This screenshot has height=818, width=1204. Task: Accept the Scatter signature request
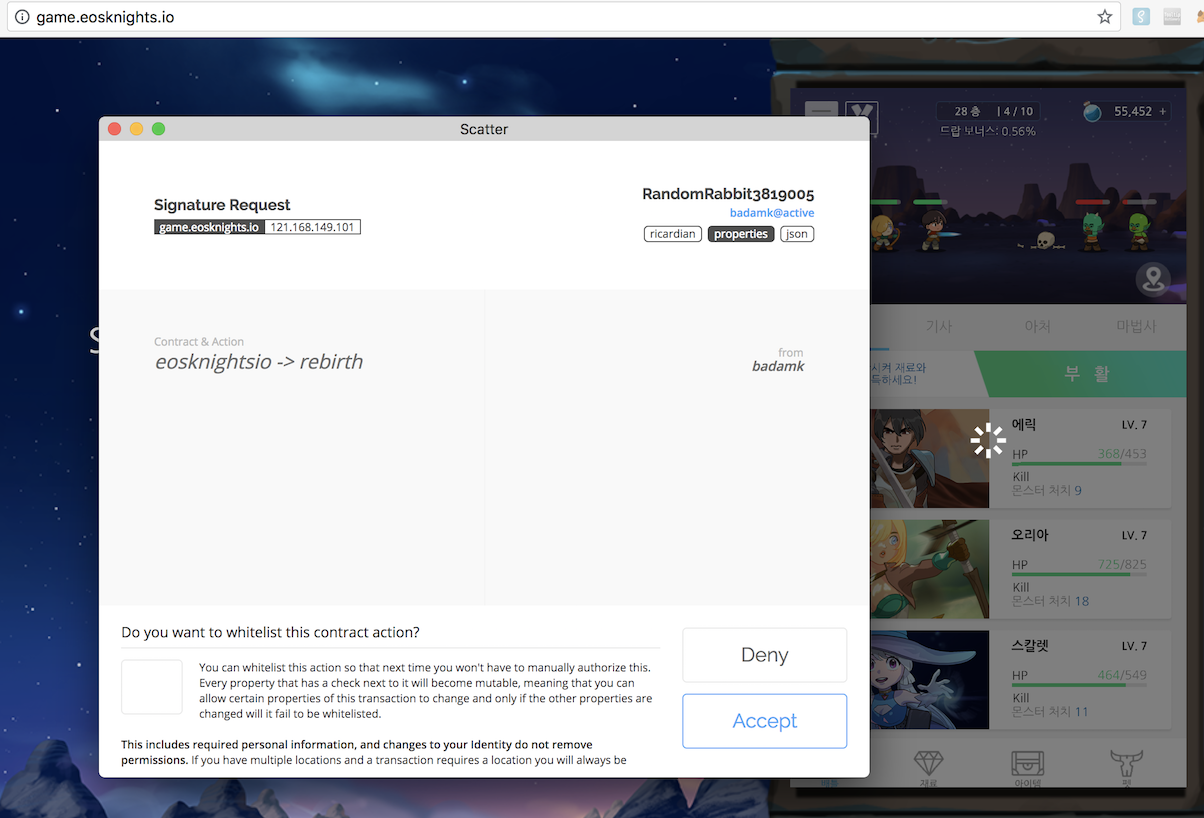pyautogui.click(x=764, y=721)
